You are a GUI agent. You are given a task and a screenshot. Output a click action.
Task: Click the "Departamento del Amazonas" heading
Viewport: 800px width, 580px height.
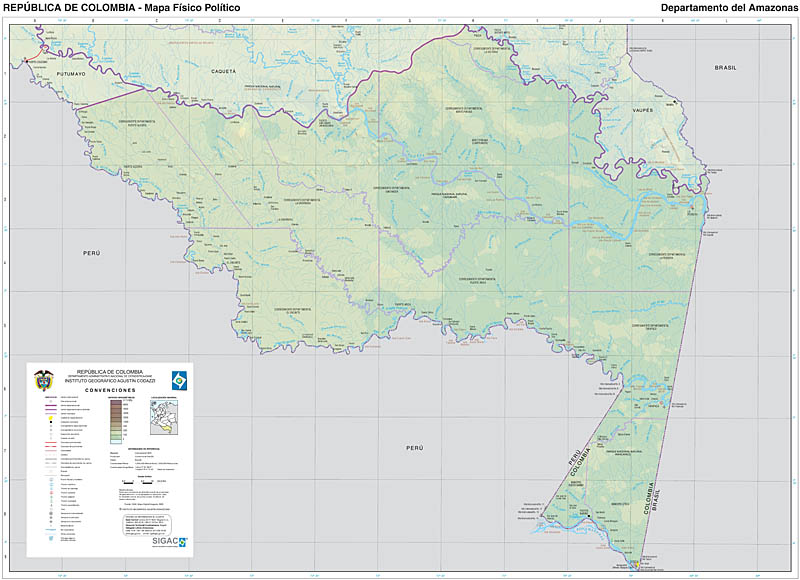tap(728, 8)
